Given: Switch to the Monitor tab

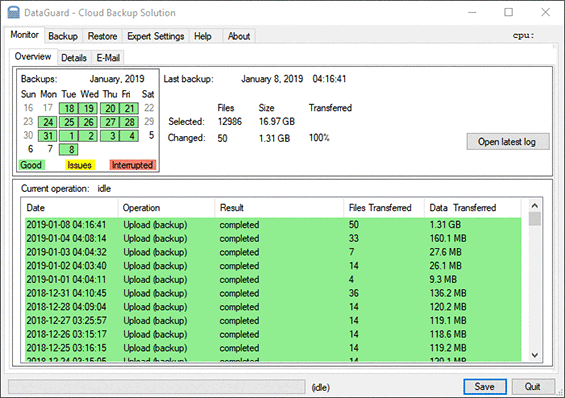Looking at the screenshot, I should [25, 35].
